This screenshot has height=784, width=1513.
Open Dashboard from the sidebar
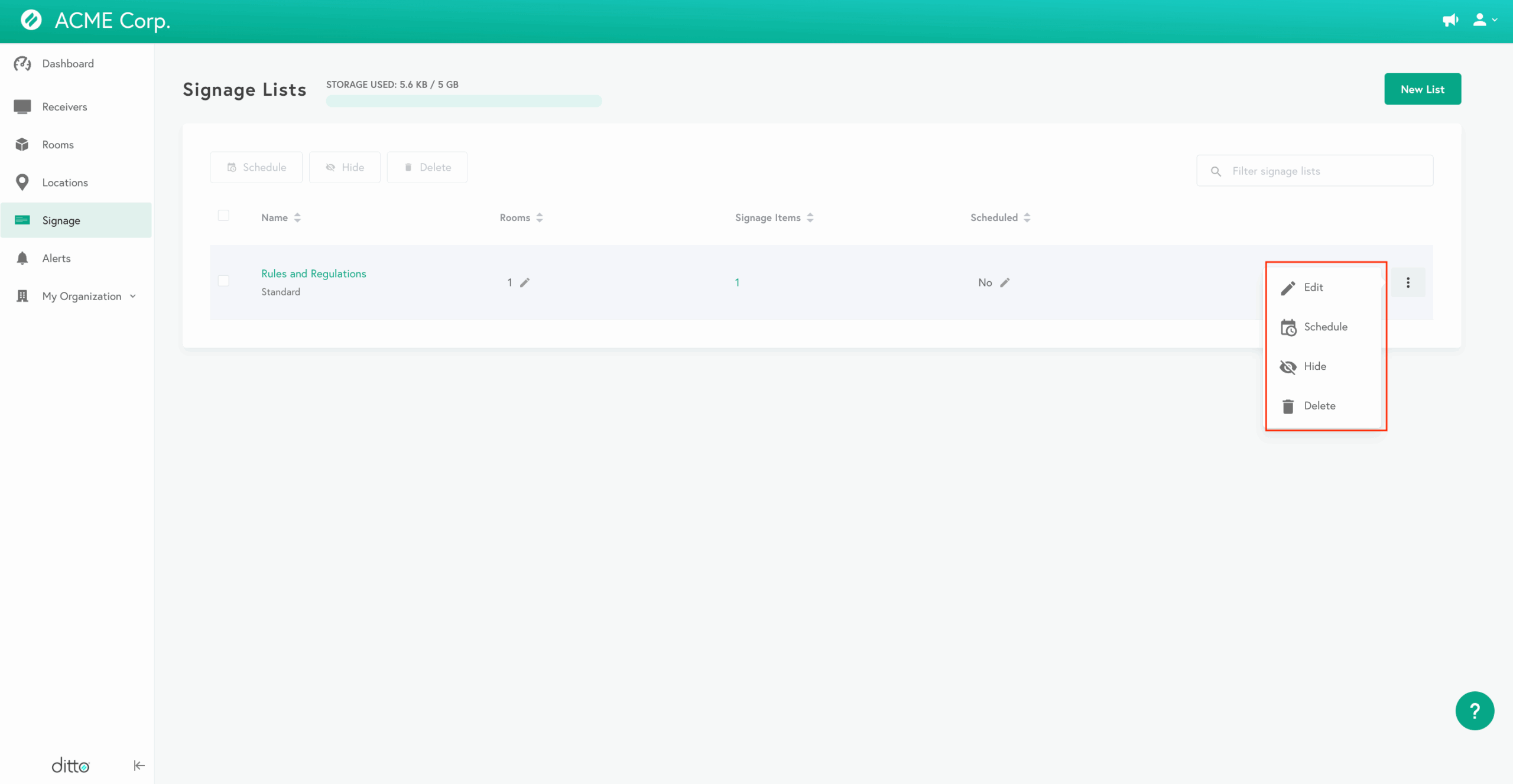pyautogui.click(x=67, y=64)
